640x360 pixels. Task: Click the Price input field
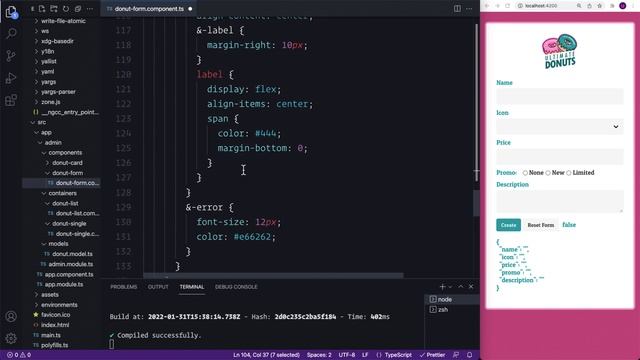(x=560, y=156)
